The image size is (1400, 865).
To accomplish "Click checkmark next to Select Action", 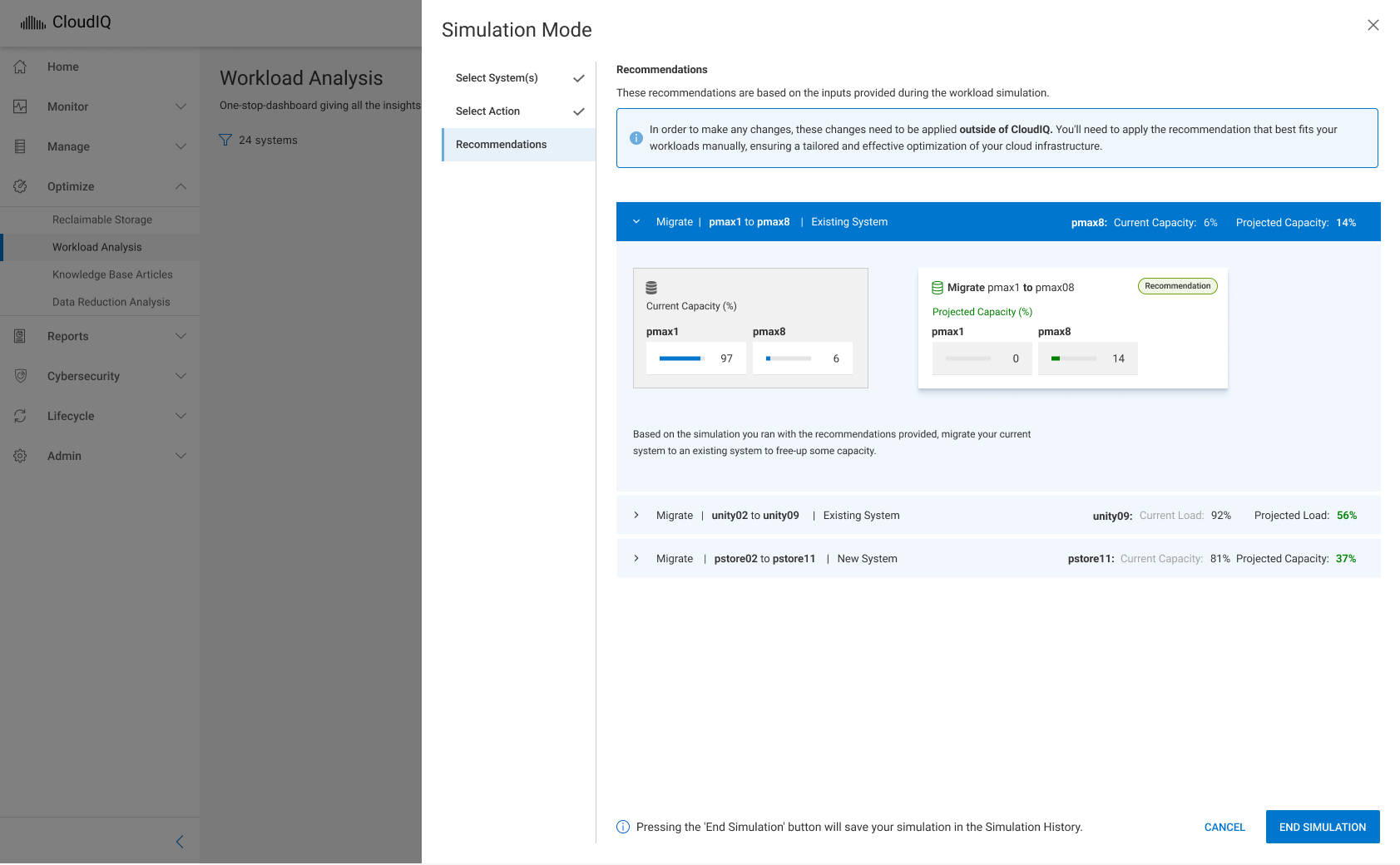I will click(579, 111).
